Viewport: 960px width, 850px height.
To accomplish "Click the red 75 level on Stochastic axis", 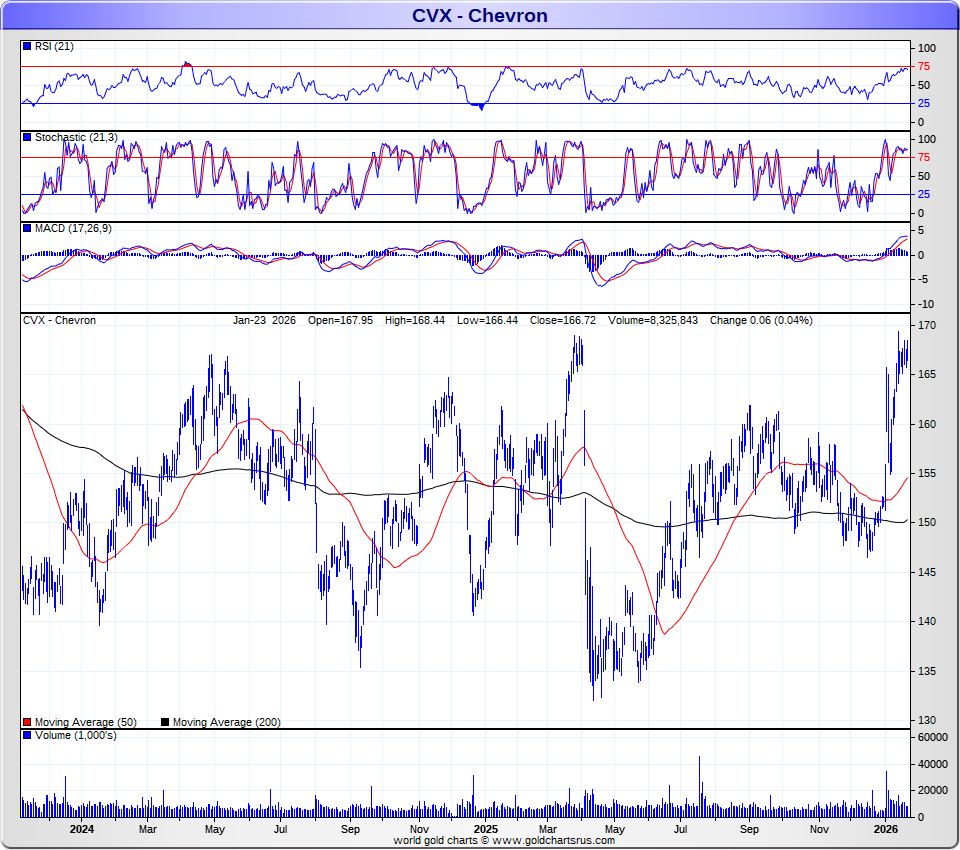I will tap(924, 157).
